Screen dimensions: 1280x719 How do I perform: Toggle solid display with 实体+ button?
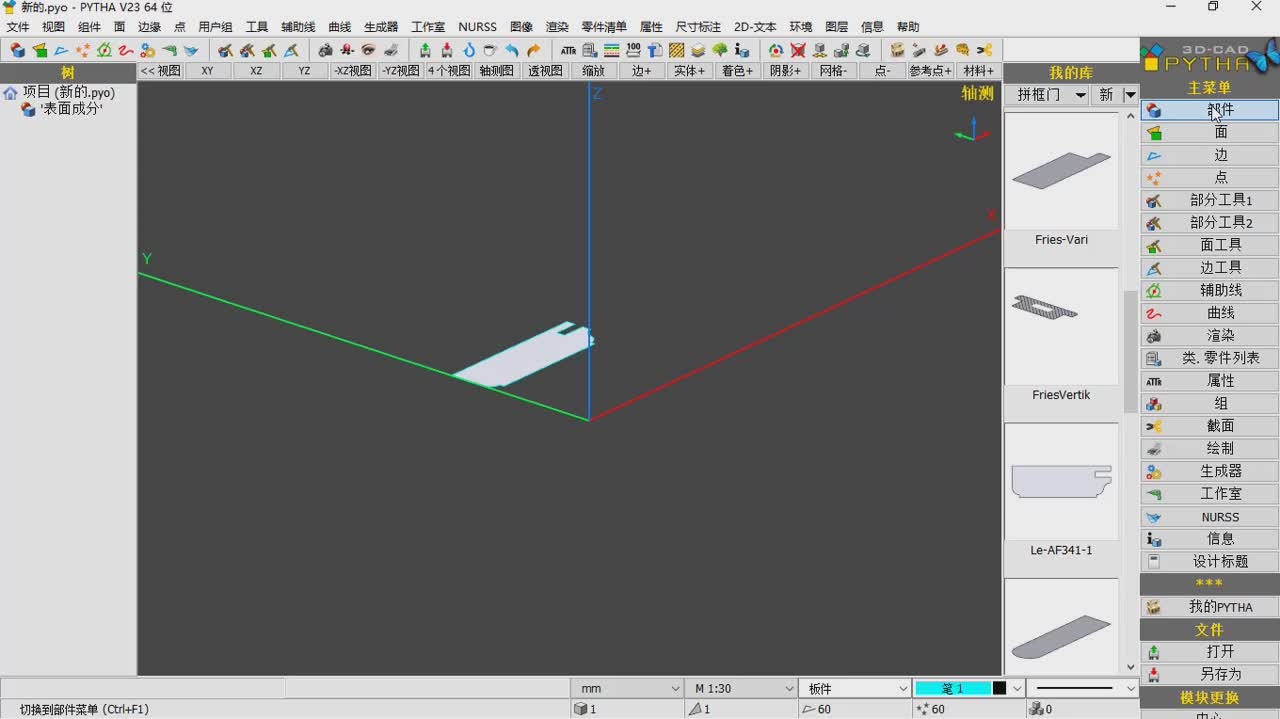click(689, 71)
